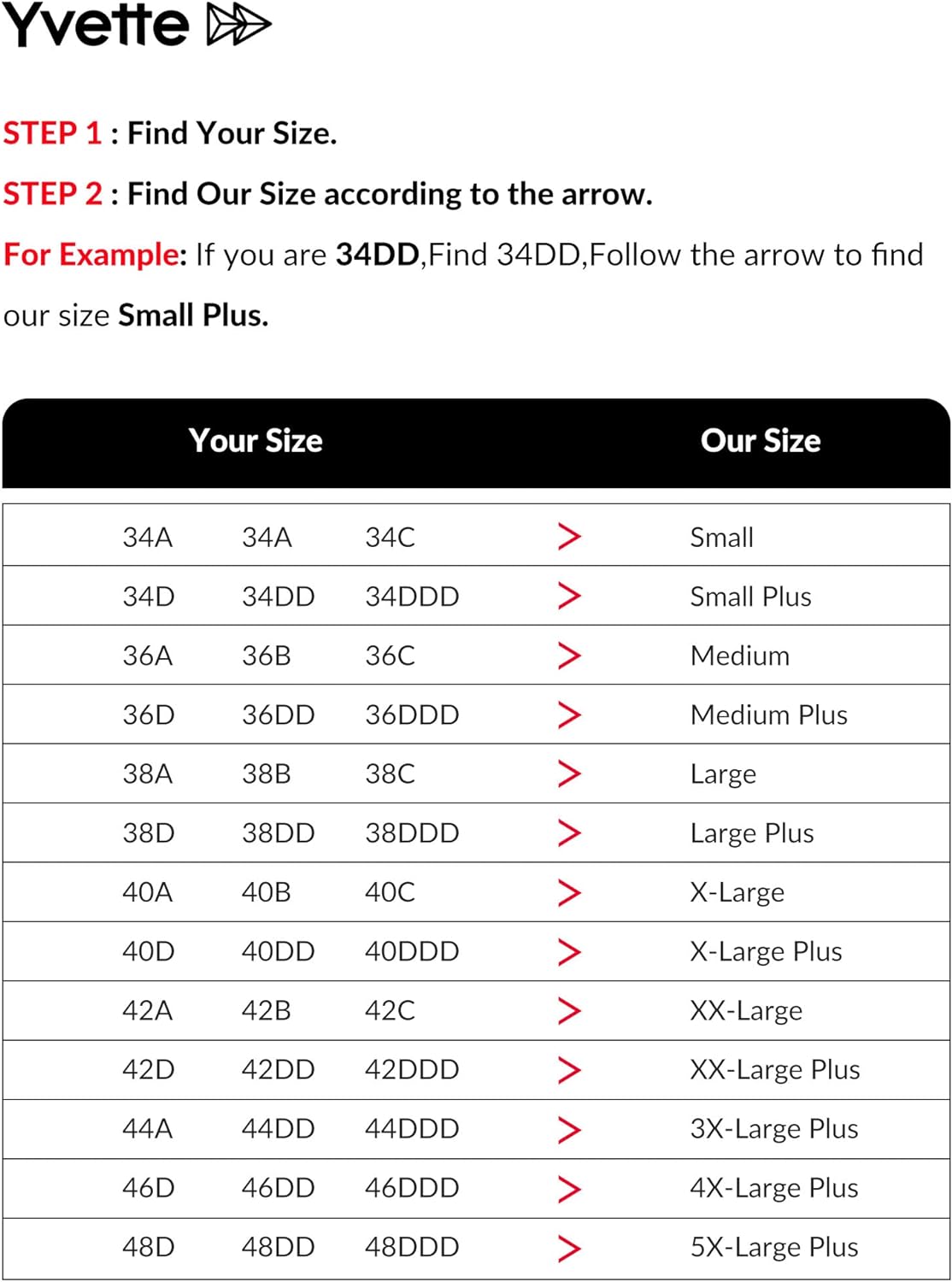
Task: Select the 34DD size cell
Action: (x=278, y=597)
